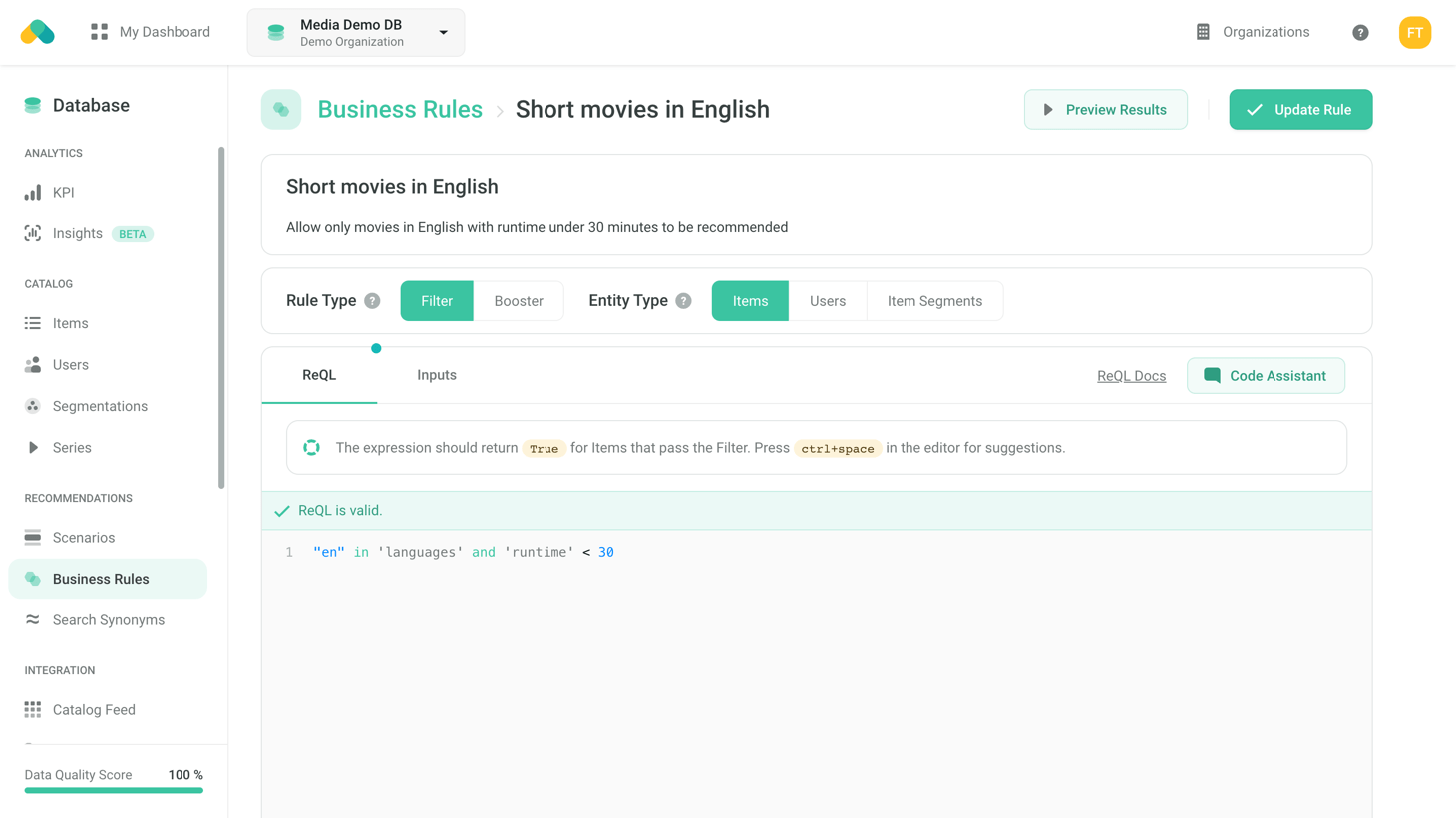This screenshot has width=1456, height=818.
Task: Click Entity Type help icon
Action: click(683, 301)
